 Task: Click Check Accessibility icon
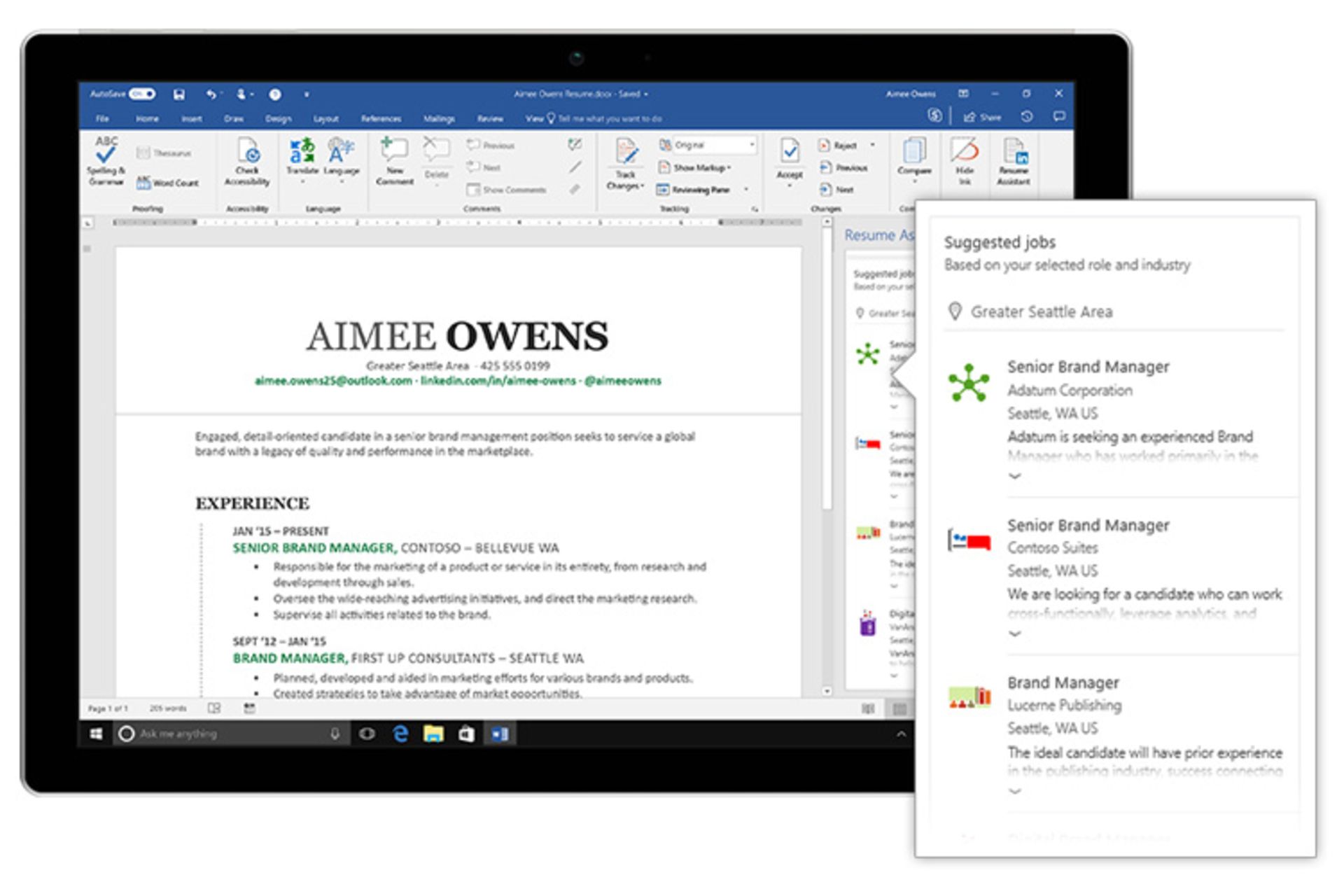click(x=247, y=161)
